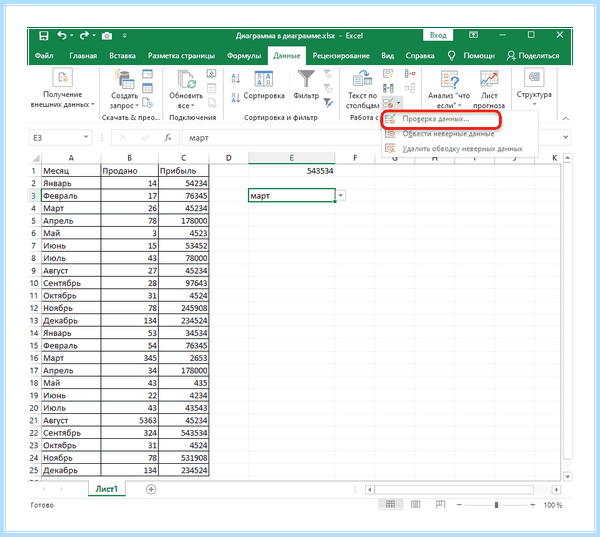The height and width of the screenshot is (537, 600).
Task: Click the vertical scrollbar down arrow
Action: 567,477
